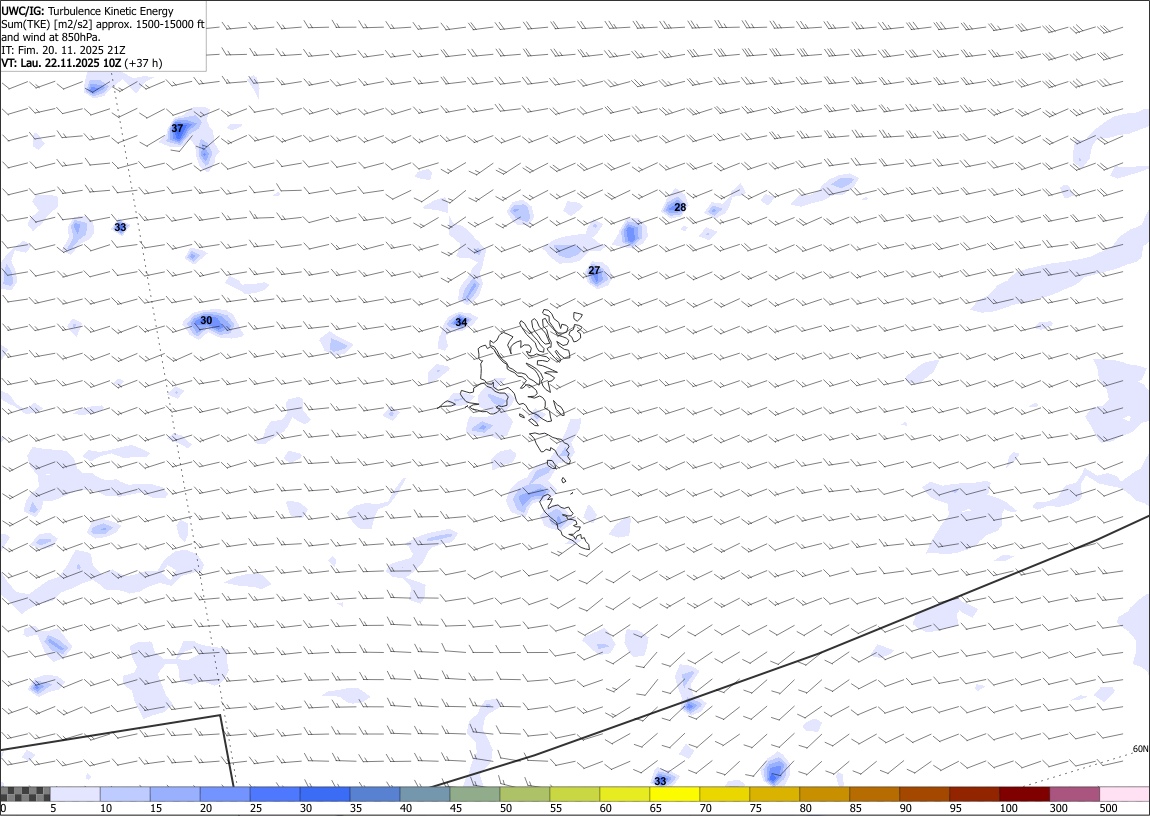Click the 'and wind at 850hPa.' line
Image resolution: width=1150 pixels, height=816 pixels.
tap(51, 37)
